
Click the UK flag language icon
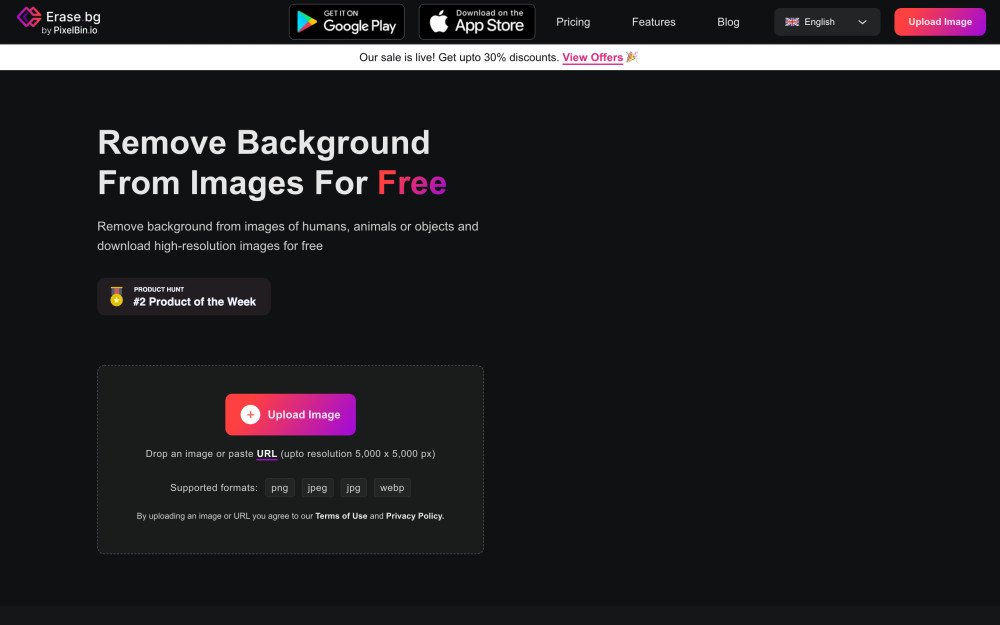pyautogui.click(x=792, y=22)
